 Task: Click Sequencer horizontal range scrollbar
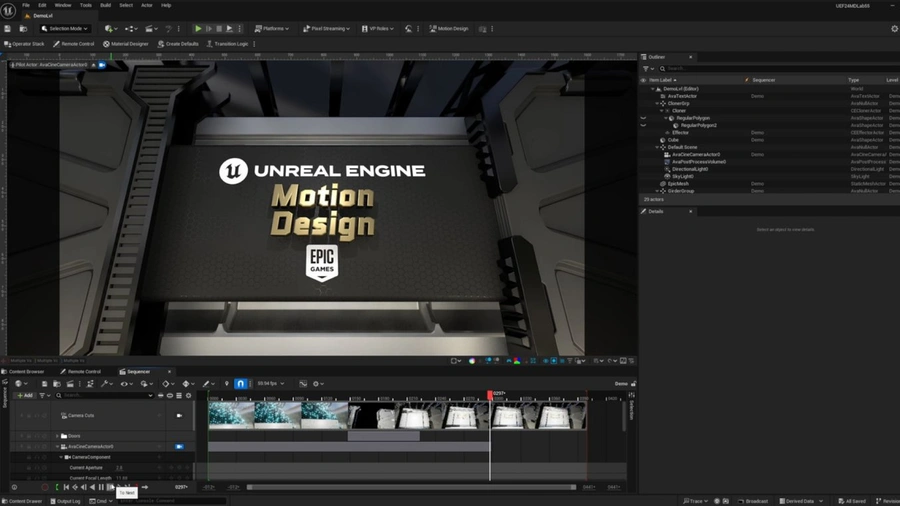[x=412, y=487]
